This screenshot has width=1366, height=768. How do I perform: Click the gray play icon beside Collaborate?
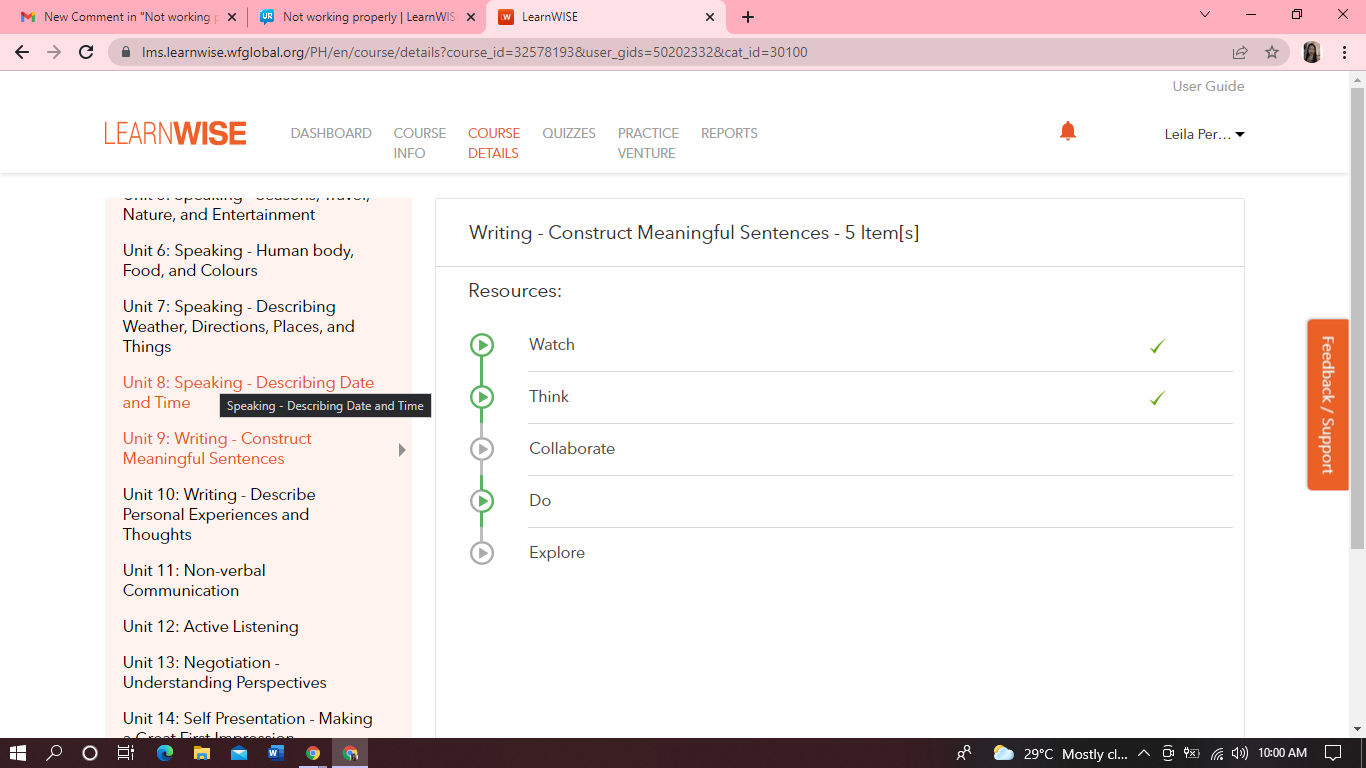tap(482, 449)
